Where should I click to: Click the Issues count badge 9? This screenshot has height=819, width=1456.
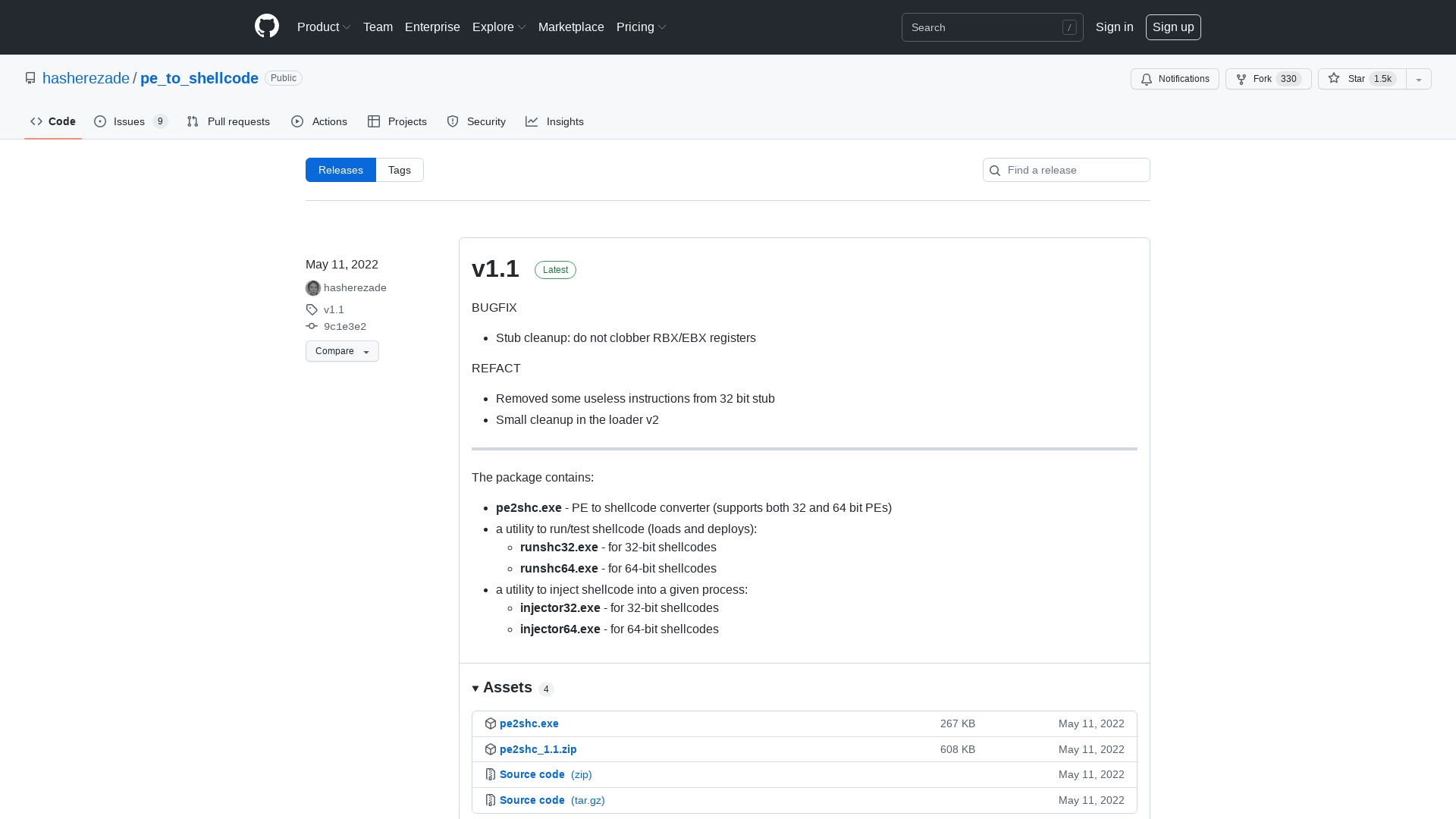pyautogui.click(x=160, y=121)
